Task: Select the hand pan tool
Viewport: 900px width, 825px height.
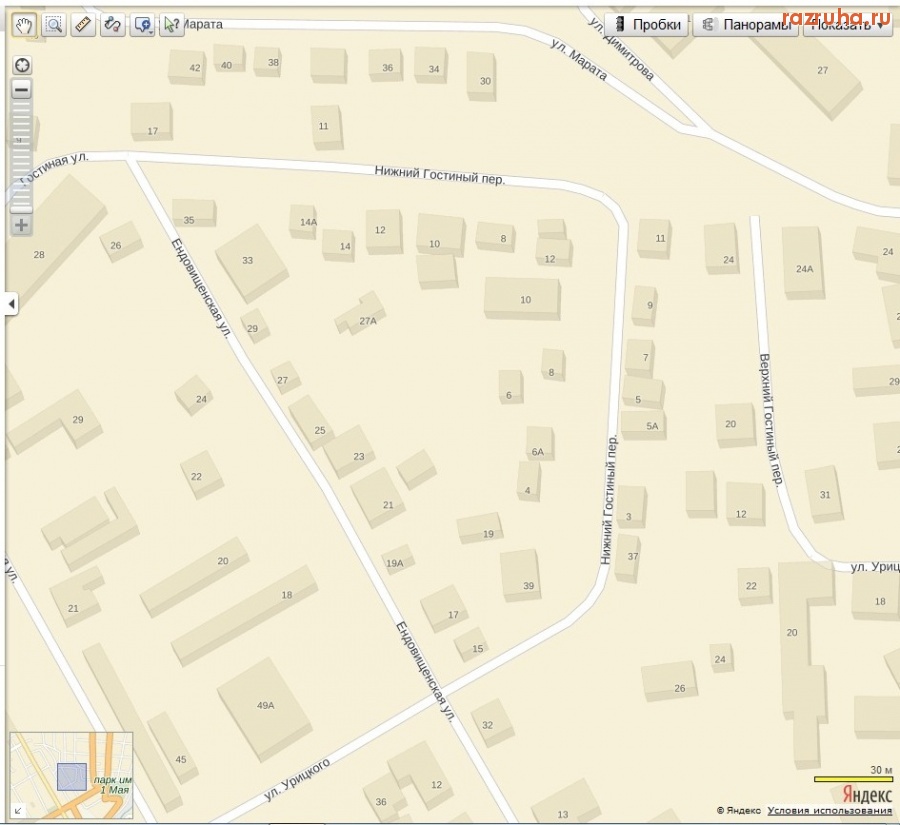Action: [25, 25]
